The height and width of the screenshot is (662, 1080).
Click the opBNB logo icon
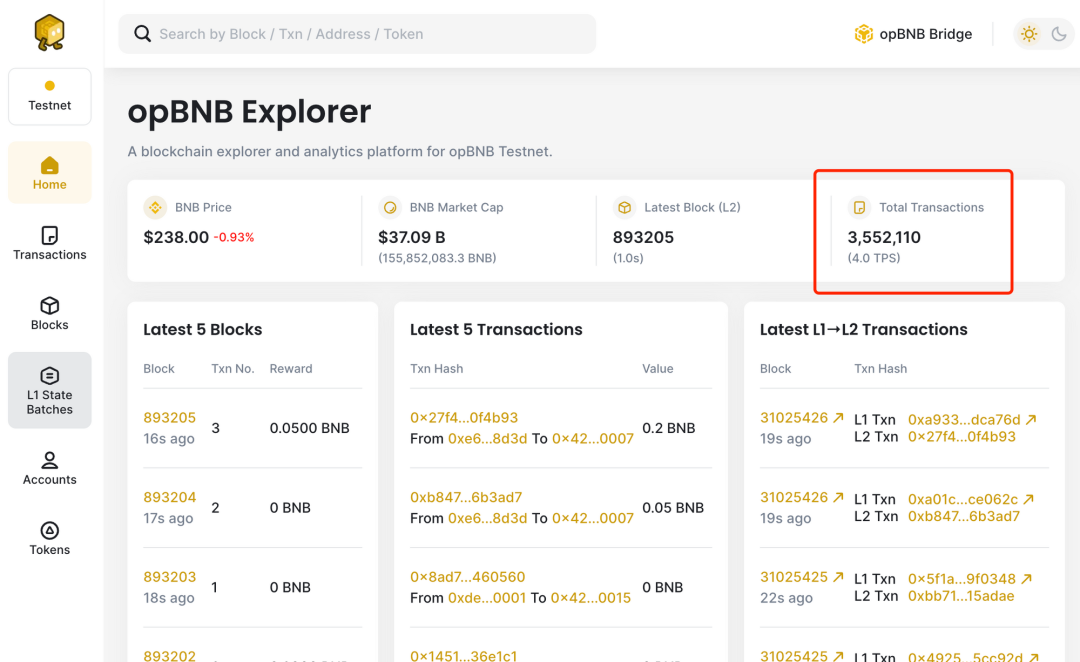tap(50, 32)
